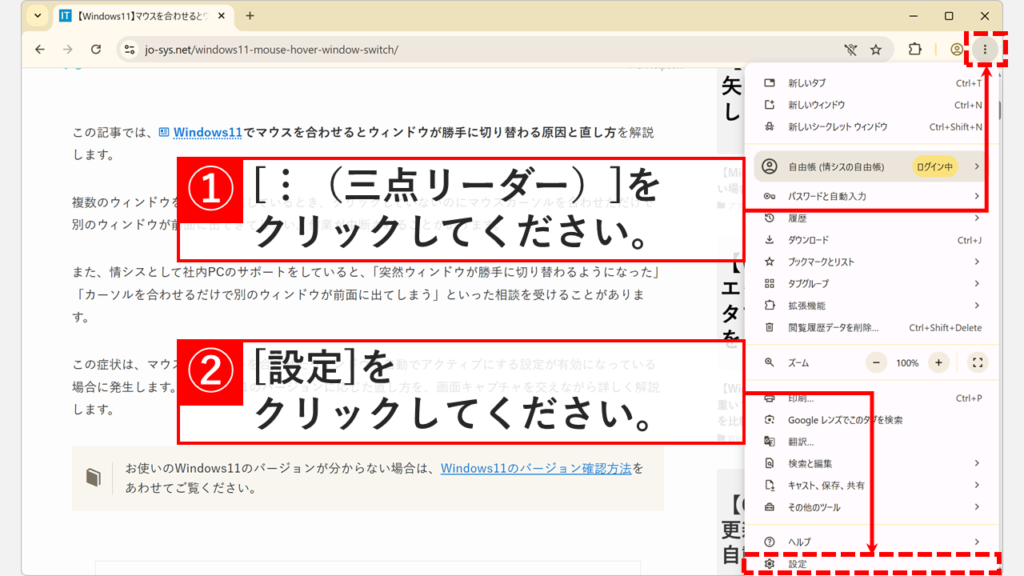The image size is (1024, 576).
Task: Click the browser back arrow
Action: click(x=40, y=50)
